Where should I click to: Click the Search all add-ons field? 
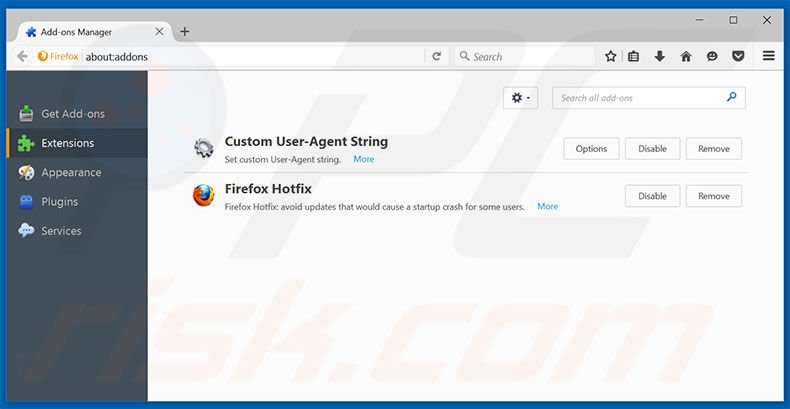coord(649,98)
